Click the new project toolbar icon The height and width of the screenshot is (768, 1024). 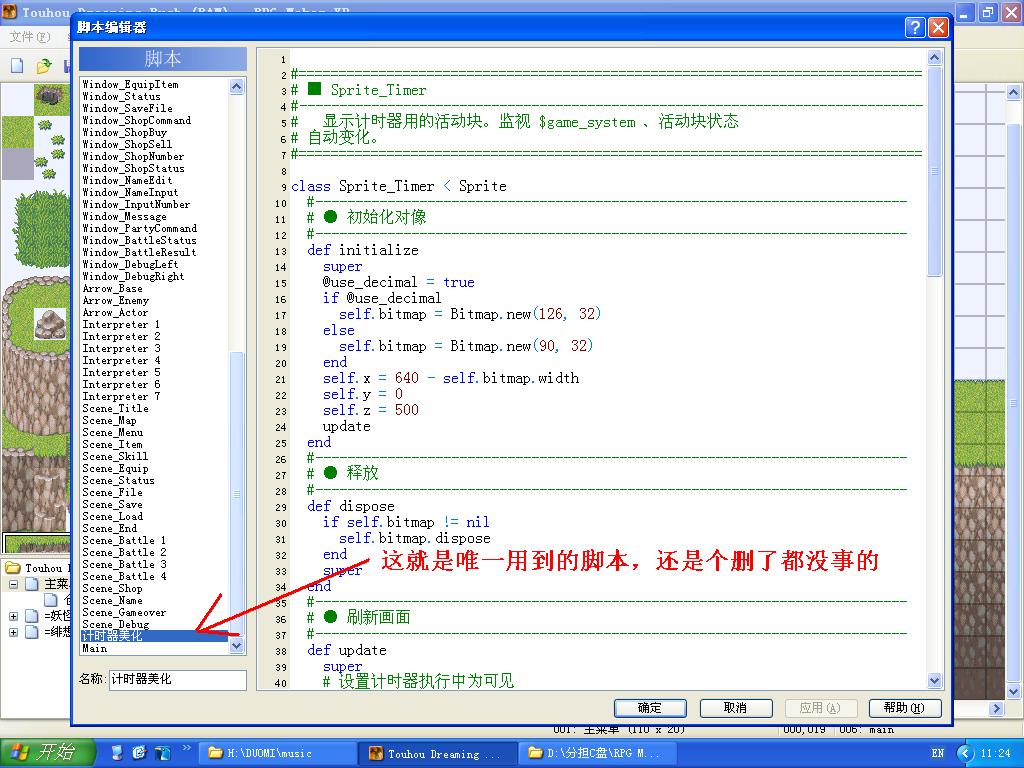click(x=18, y=65)
